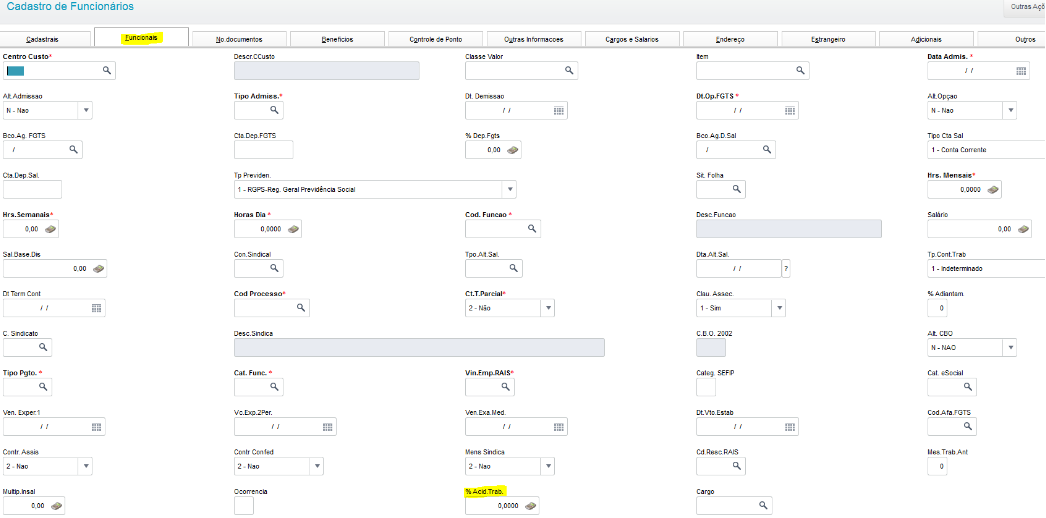Go to the Beneficios tab
This screenshot has height=518, width=1046.
click(x=338, y=39)
